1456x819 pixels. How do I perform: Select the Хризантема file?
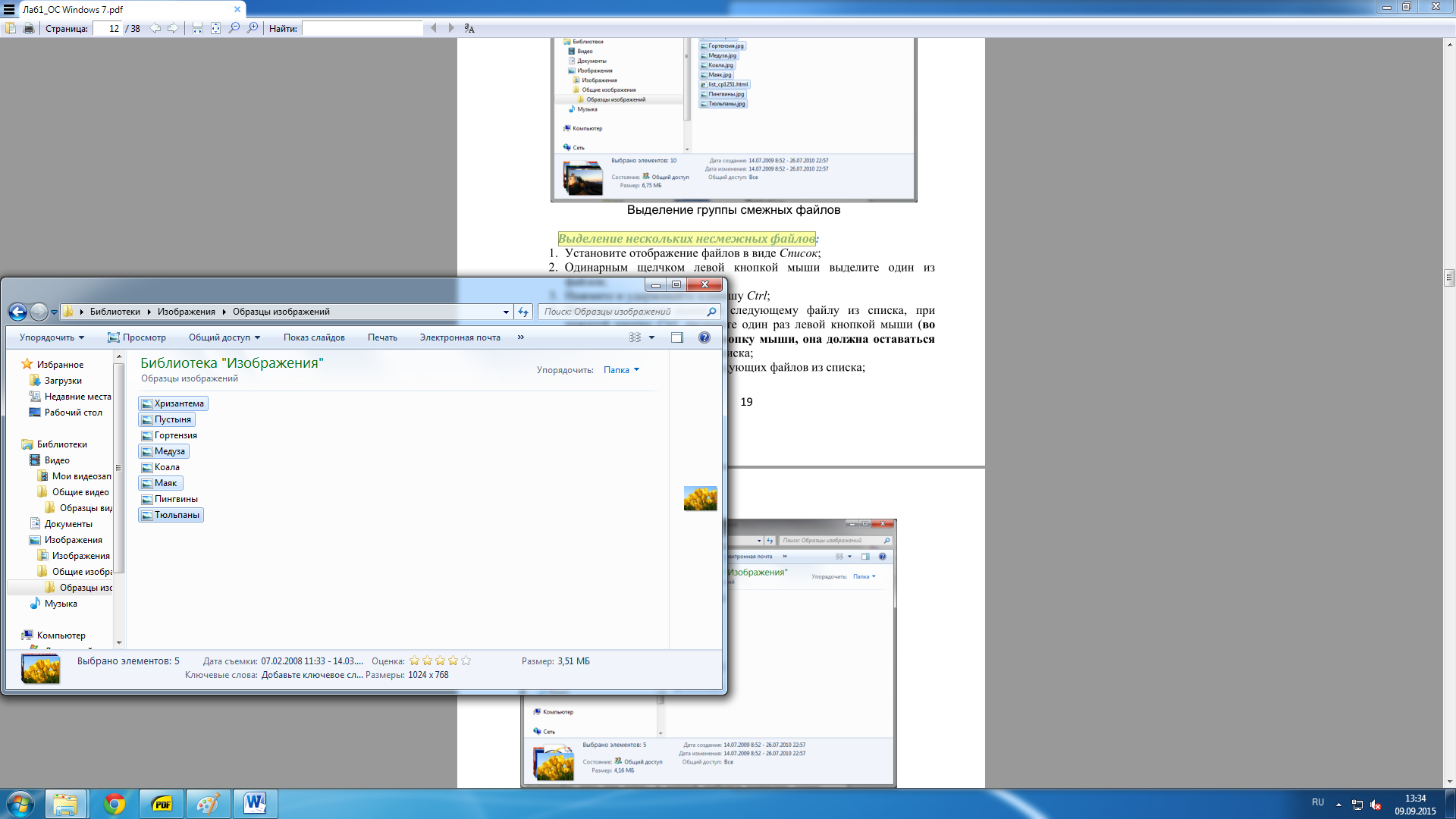click(173, 403)
